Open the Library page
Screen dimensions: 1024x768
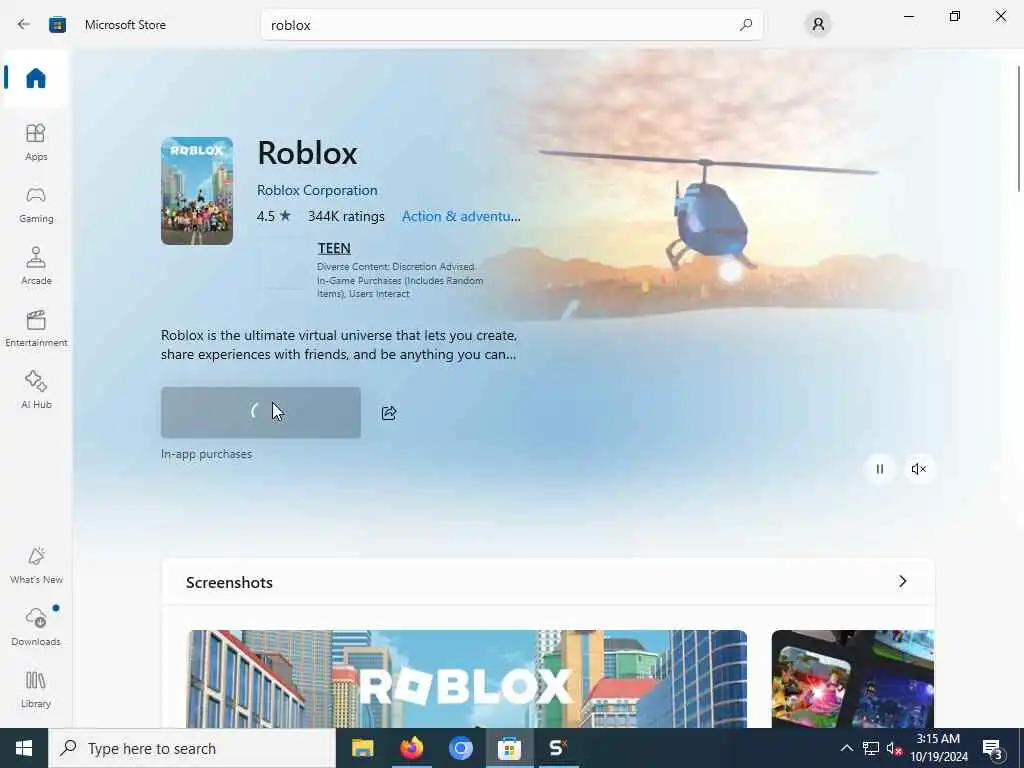(x=36, y=690)
